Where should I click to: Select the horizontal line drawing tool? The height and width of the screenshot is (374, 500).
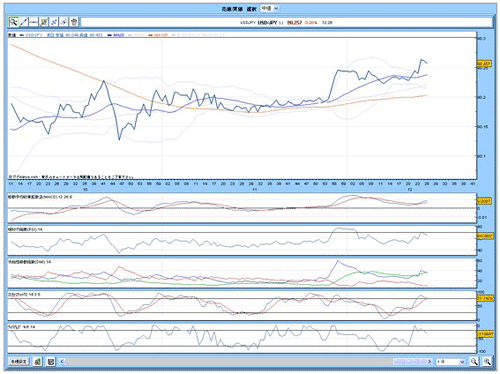click(34, 22)
